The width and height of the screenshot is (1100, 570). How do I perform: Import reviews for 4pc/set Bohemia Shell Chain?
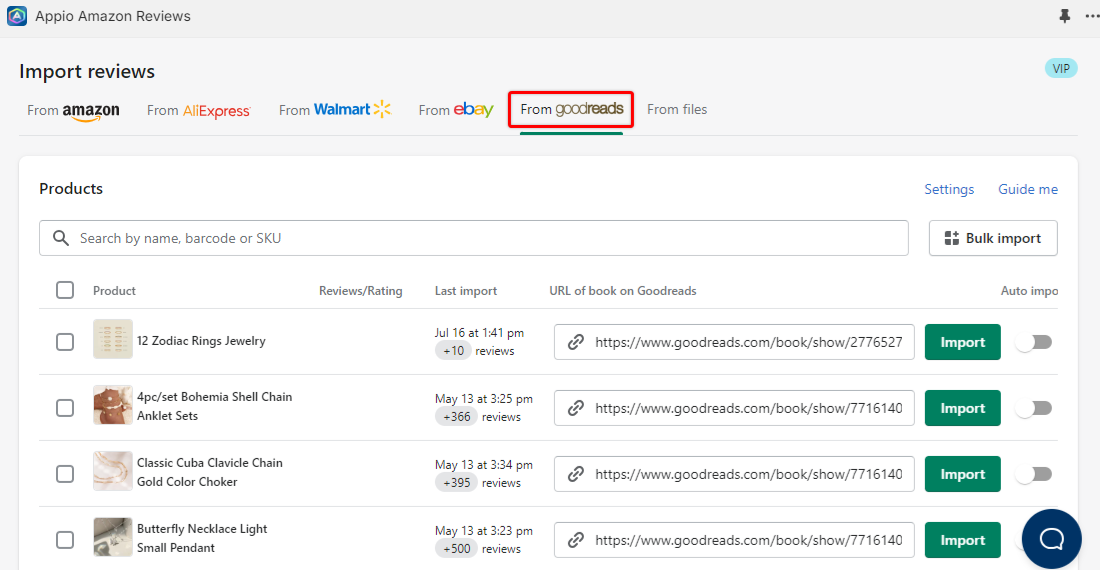click(x=962, y=408)
